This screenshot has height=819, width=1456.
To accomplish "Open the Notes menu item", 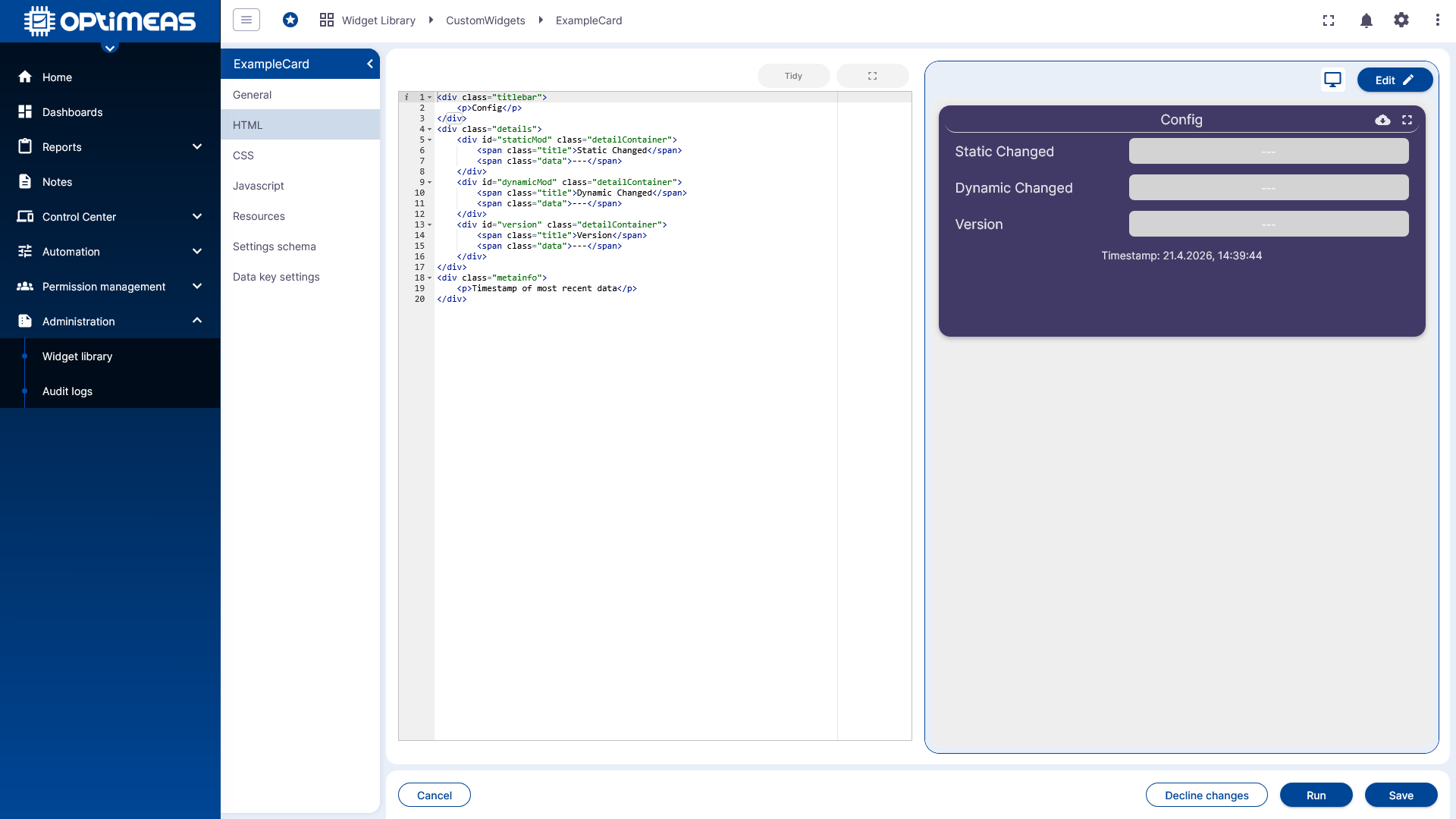I will [110, 181].
